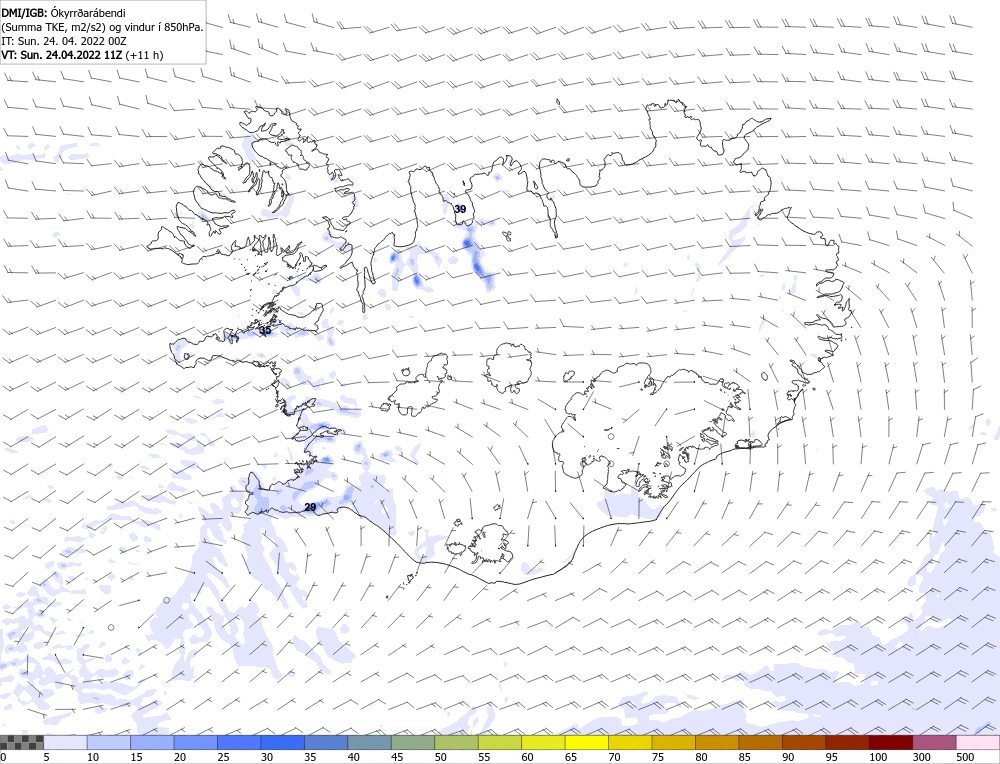Screen dimensions: 1000x764
Task: Click the legend scale number 300
Action: (x=921, y=757)
